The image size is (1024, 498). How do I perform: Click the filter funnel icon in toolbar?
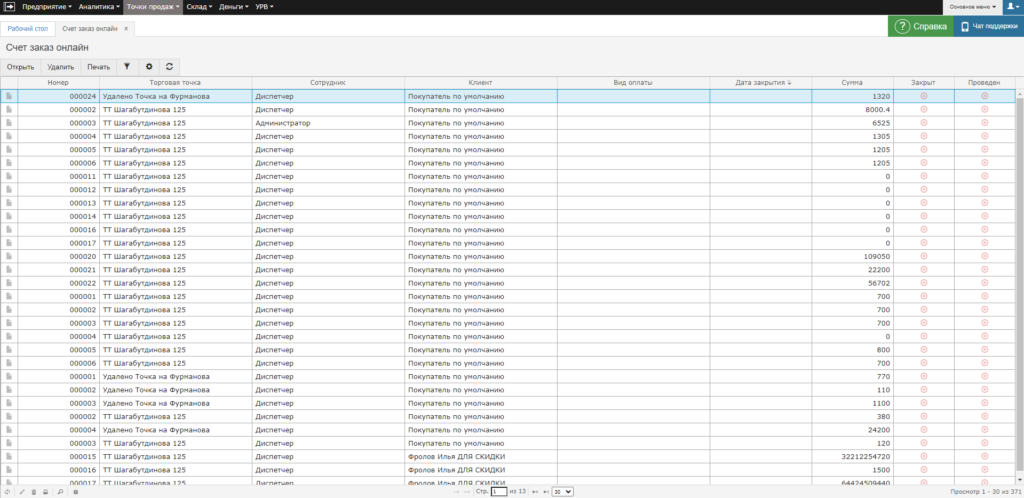click(x=127, y=67)
